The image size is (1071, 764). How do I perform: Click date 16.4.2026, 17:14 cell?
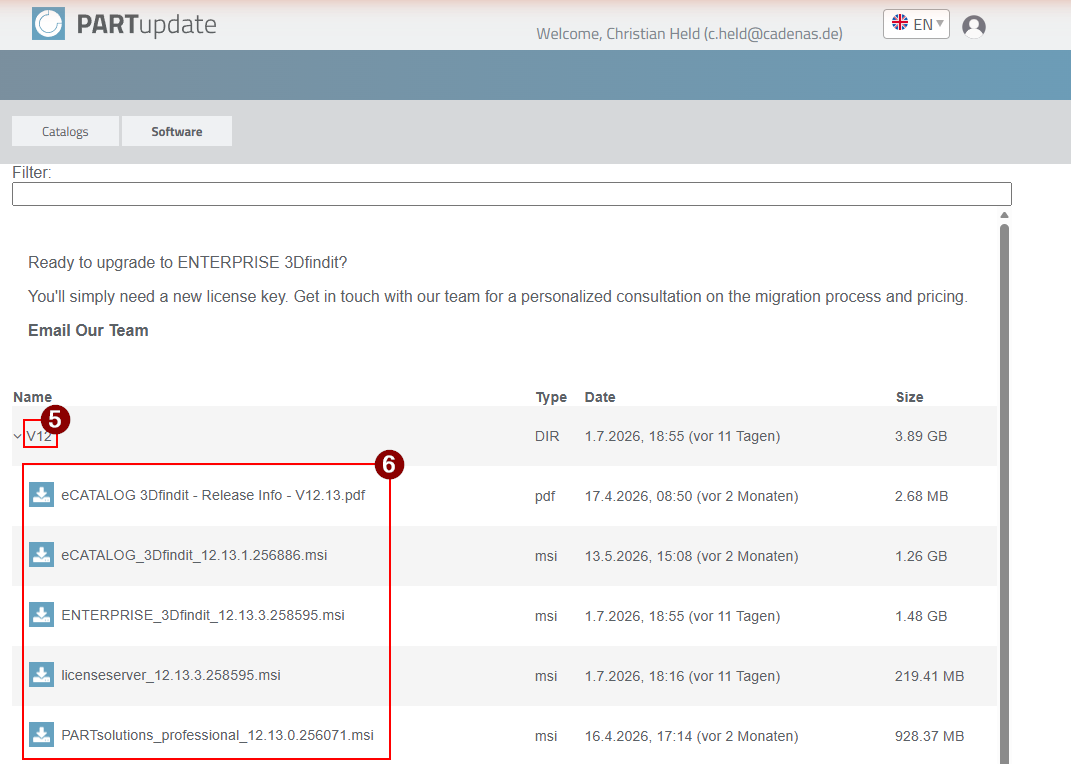[691, 737]
